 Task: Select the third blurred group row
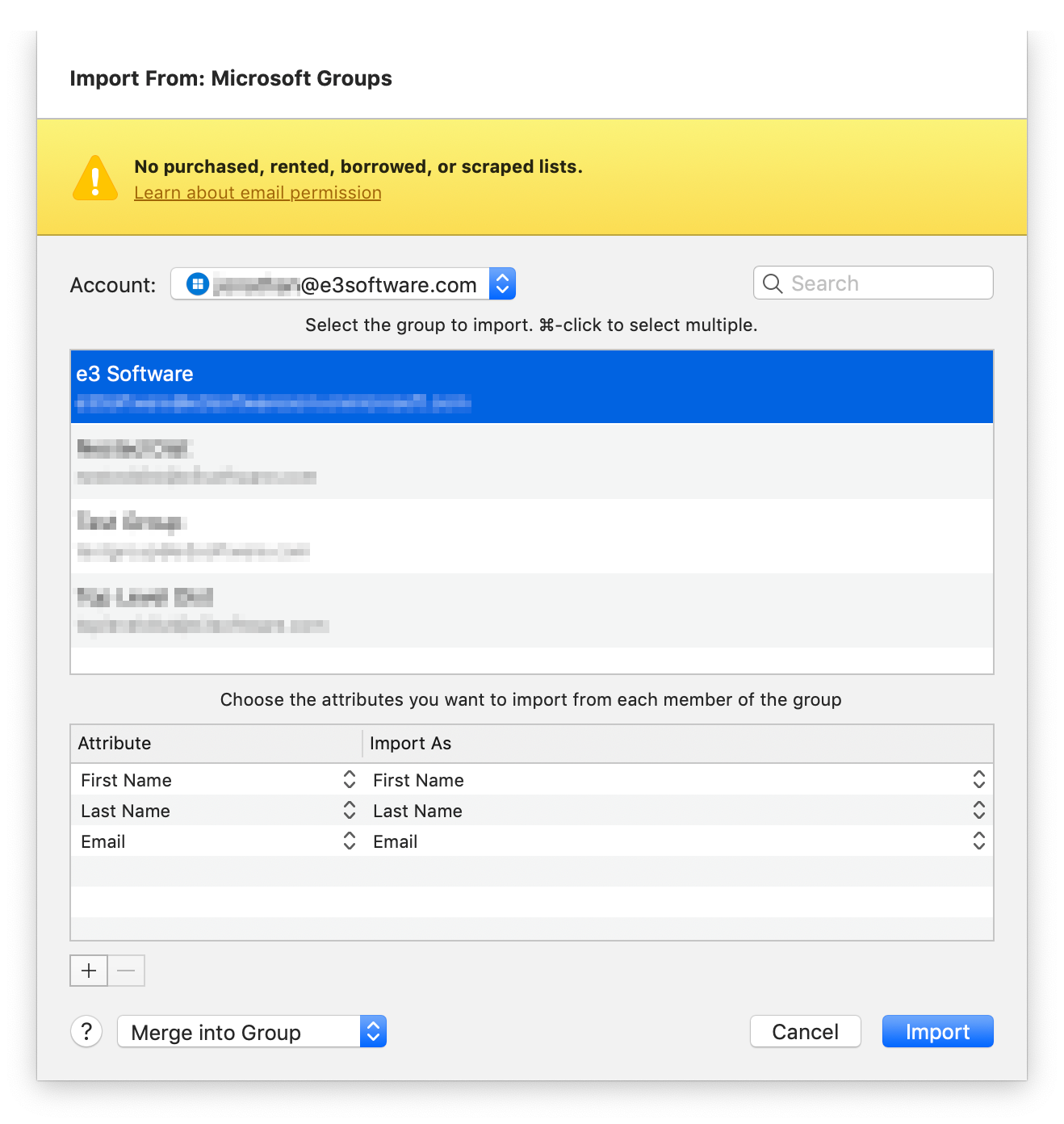pos(532,536)
